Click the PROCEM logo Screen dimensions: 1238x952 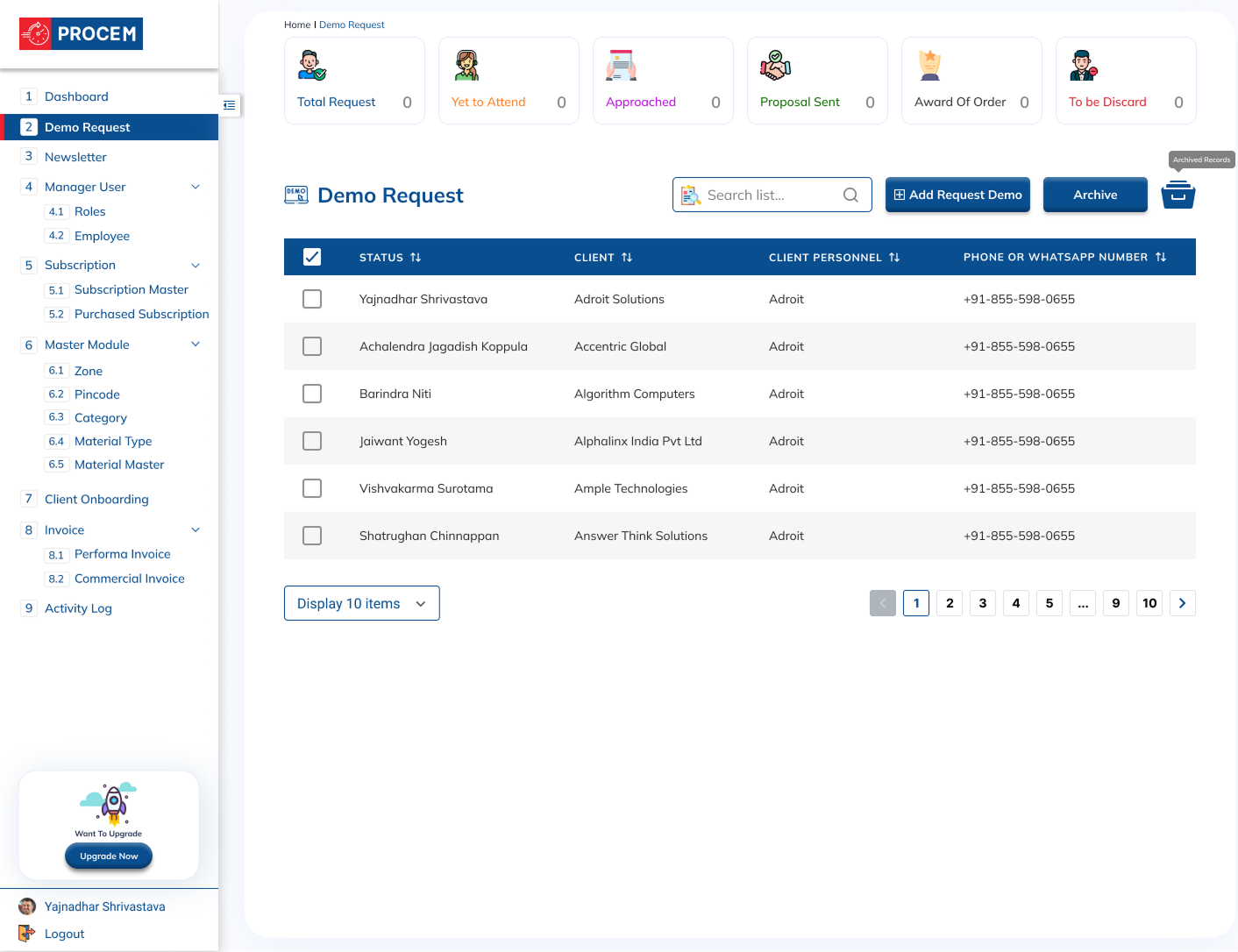[x=81, y=34]
